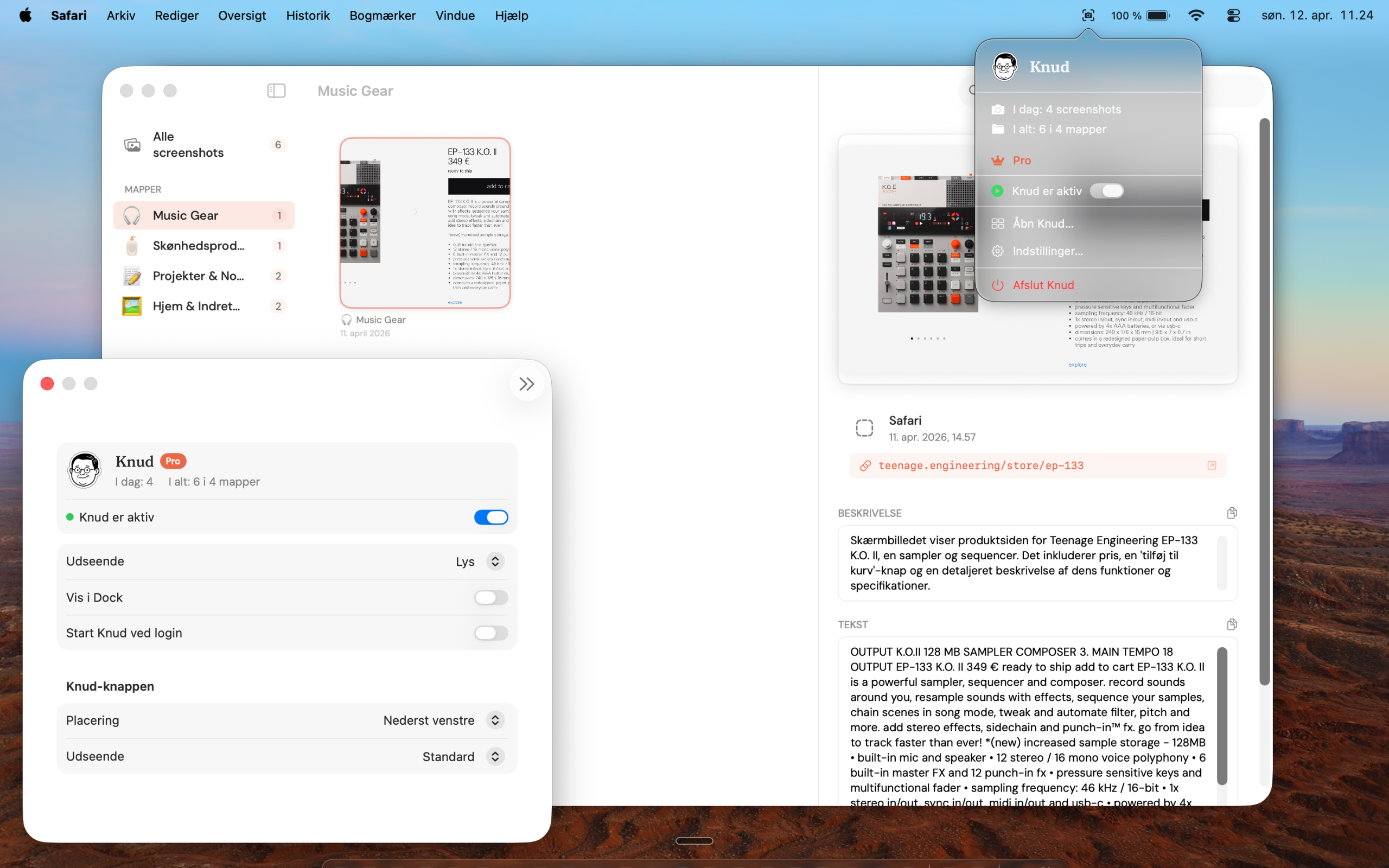Open URL via external link icon
This screenshot has height=868, width=1389.
pos(1212,465)
